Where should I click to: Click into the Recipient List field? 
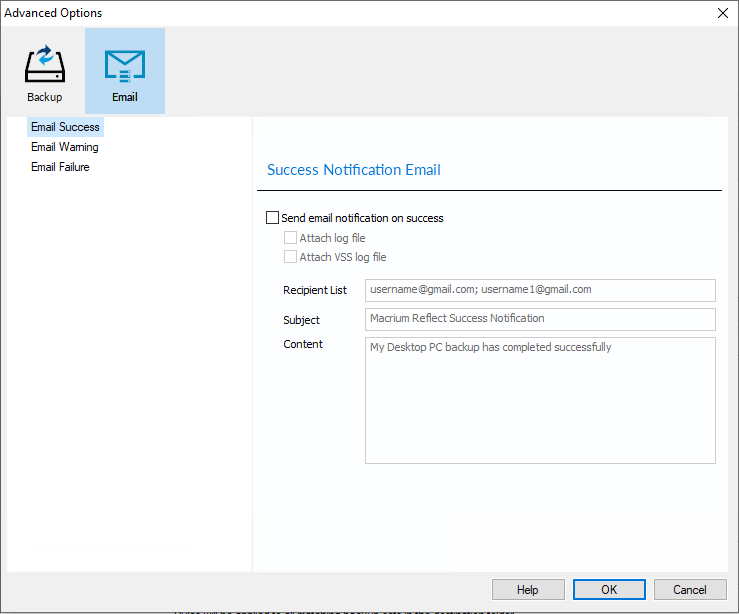tap(540, 290)
